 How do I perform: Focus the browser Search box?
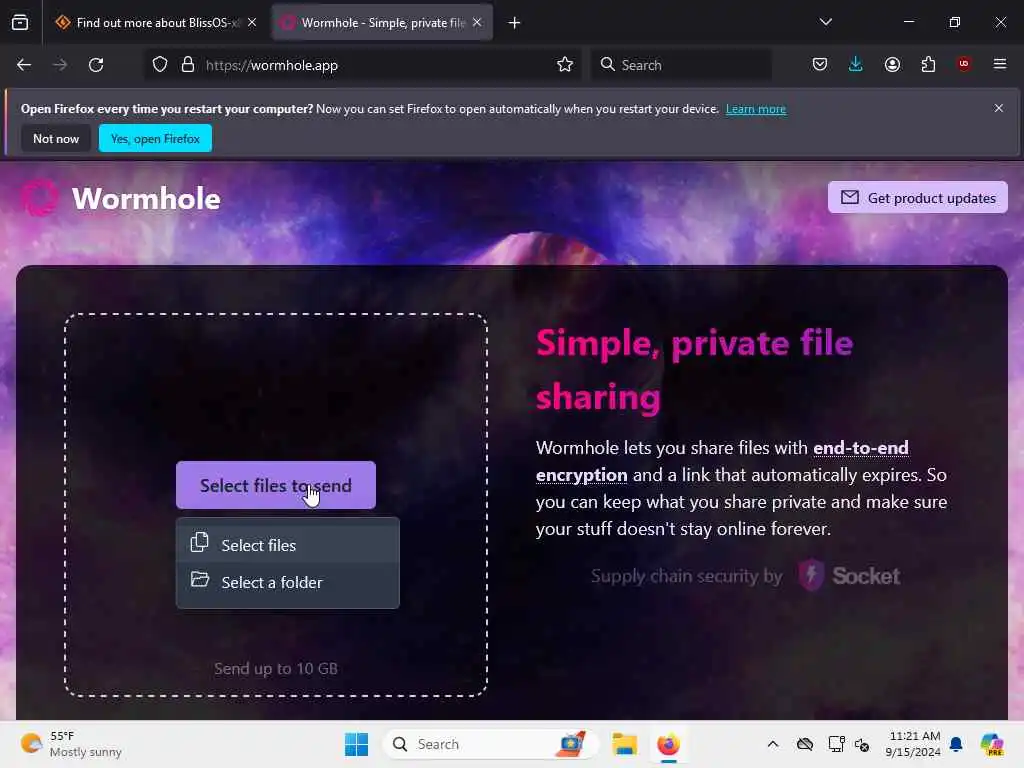click(x=681, y=65)
